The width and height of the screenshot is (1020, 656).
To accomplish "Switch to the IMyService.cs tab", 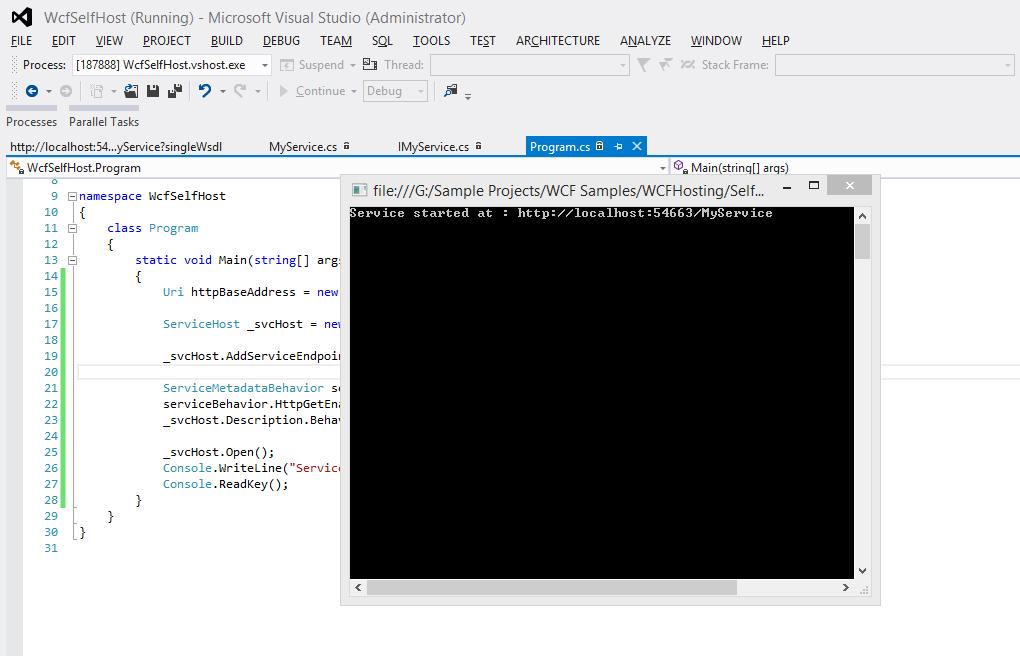I will click(433, 146).
